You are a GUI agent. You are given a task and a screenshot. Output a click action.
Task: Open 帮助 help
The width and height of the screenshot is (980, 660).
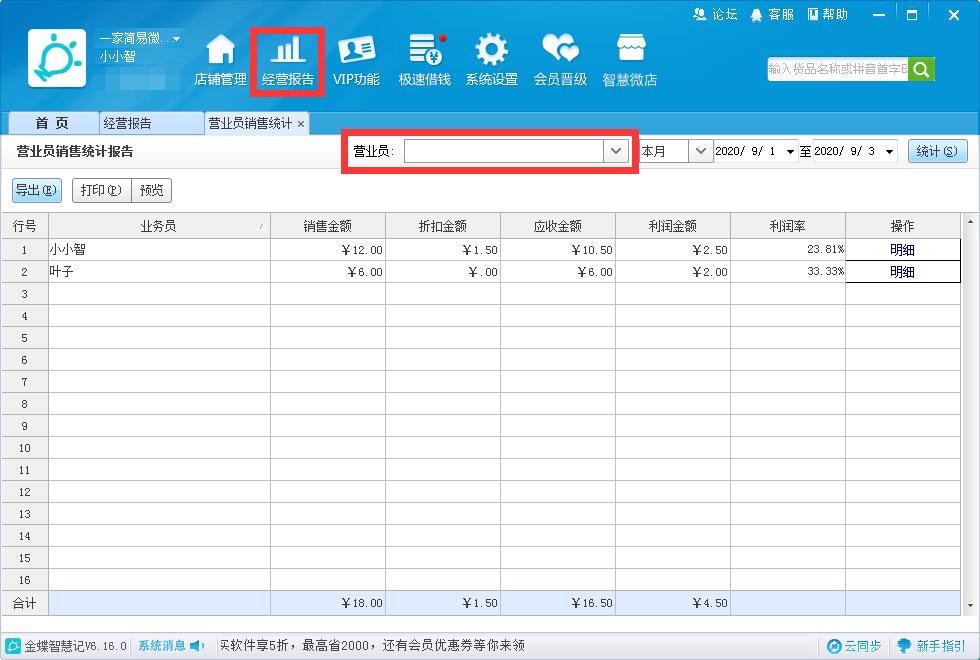[828, 14]
